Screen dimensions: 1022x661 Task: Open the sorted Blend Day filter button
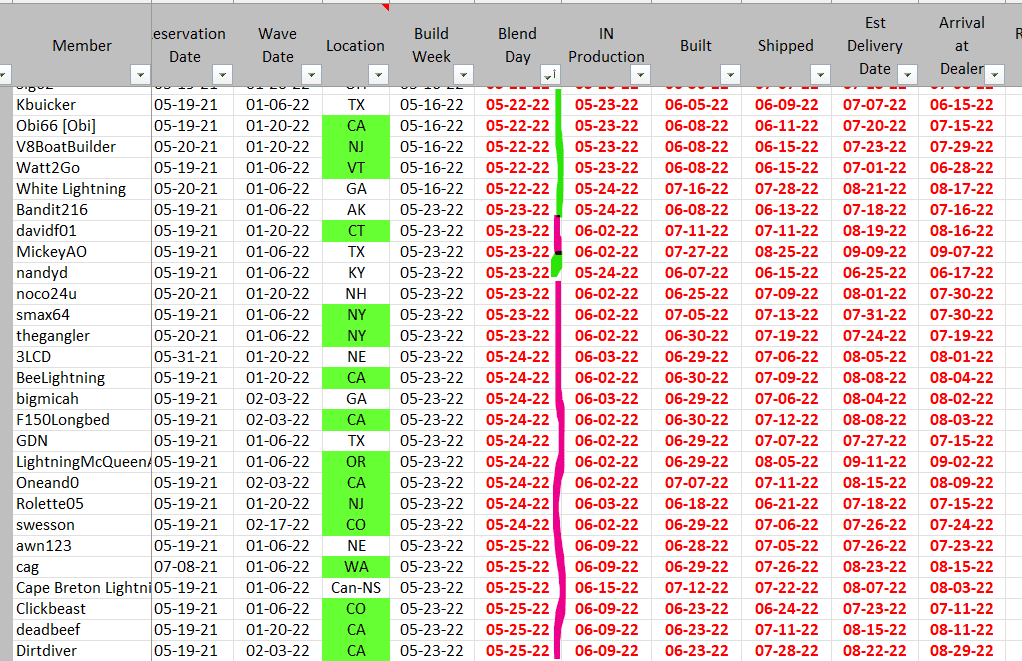coord(549,75)
